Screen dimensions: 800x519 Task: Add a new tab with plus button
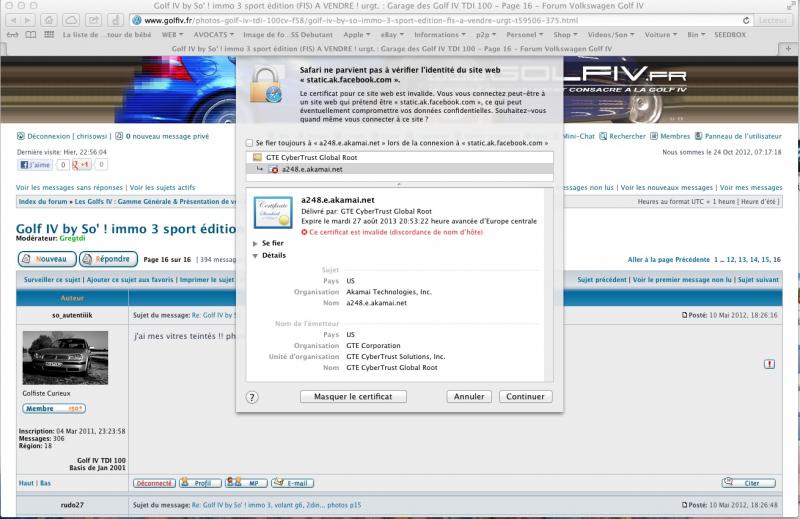coord(788,48)
